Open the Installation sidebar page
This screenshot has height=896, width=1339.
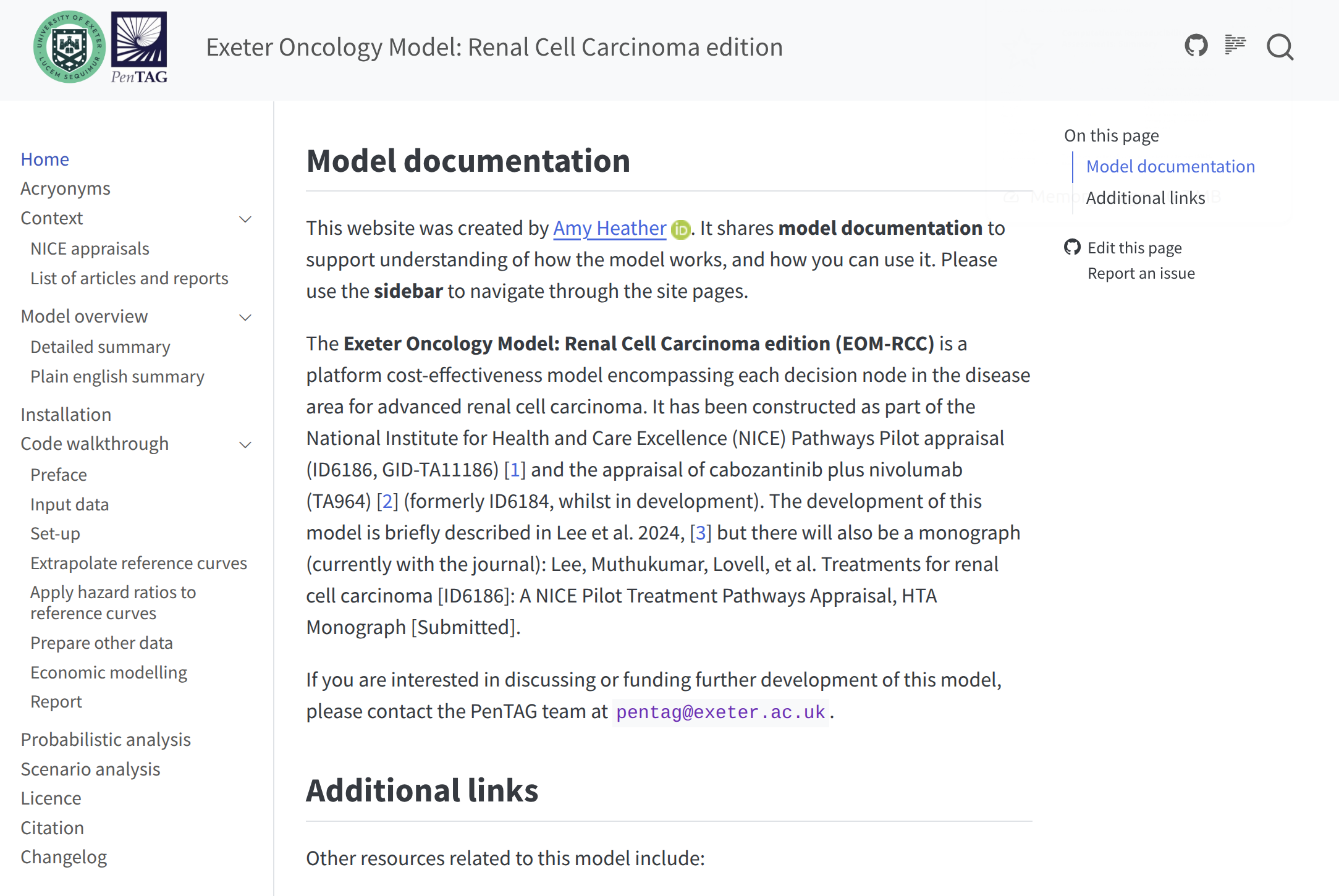(x=65, y=415)
